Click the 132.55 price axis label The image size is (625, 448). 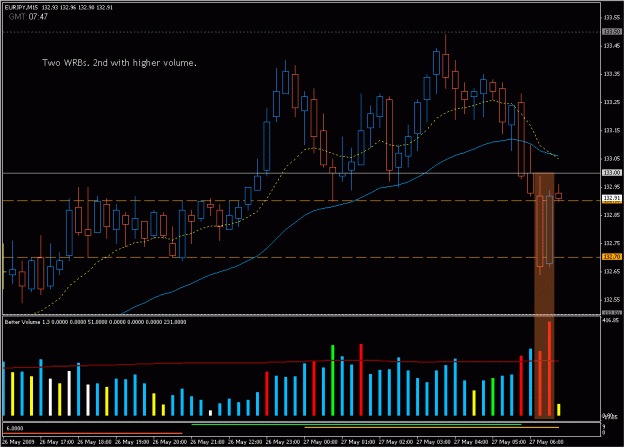pos(611,300)
